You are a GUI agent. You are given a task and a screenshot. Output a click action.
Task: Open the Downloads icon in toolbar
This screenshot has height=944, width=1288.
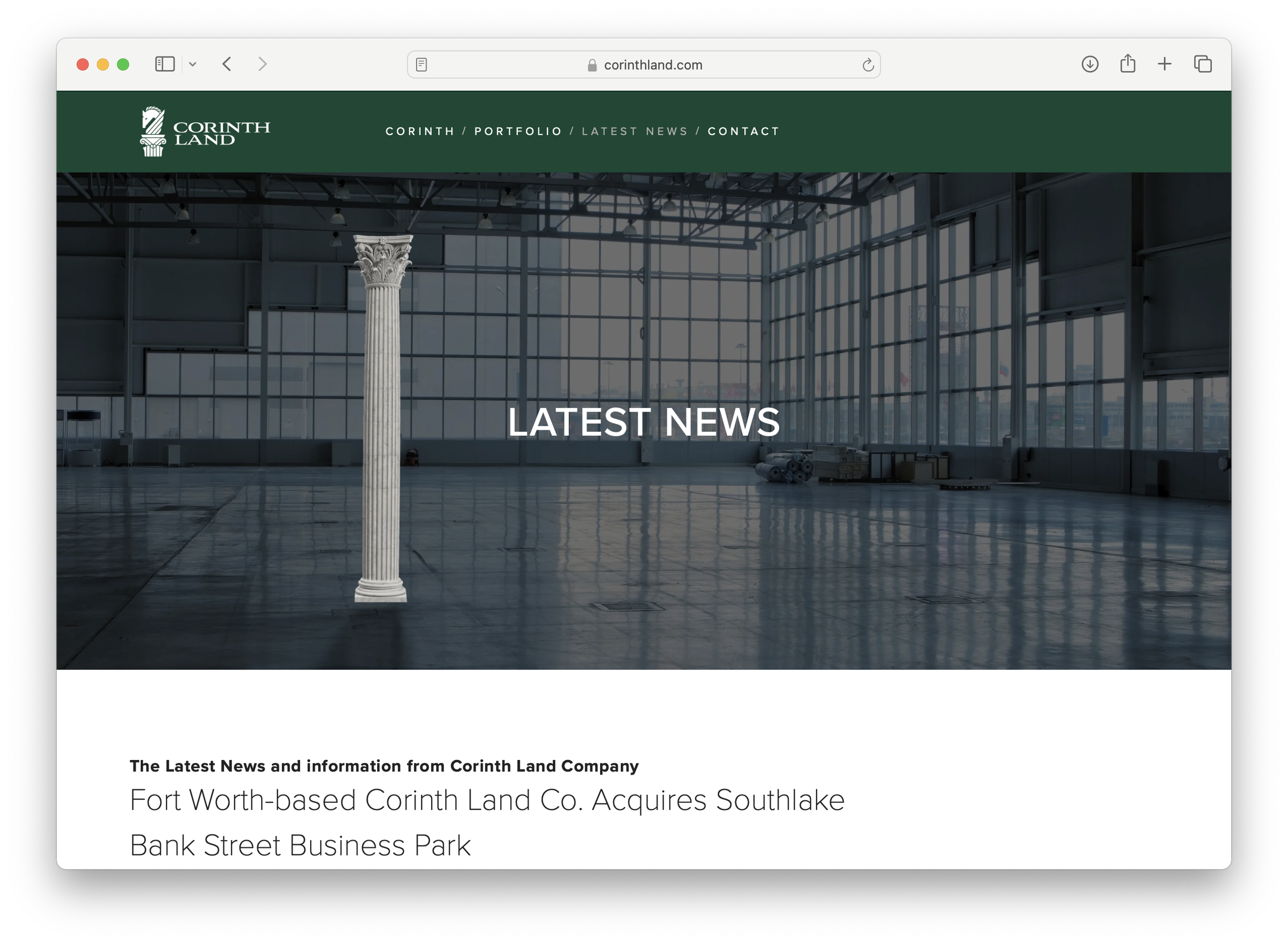click(x=1090, y=64)
